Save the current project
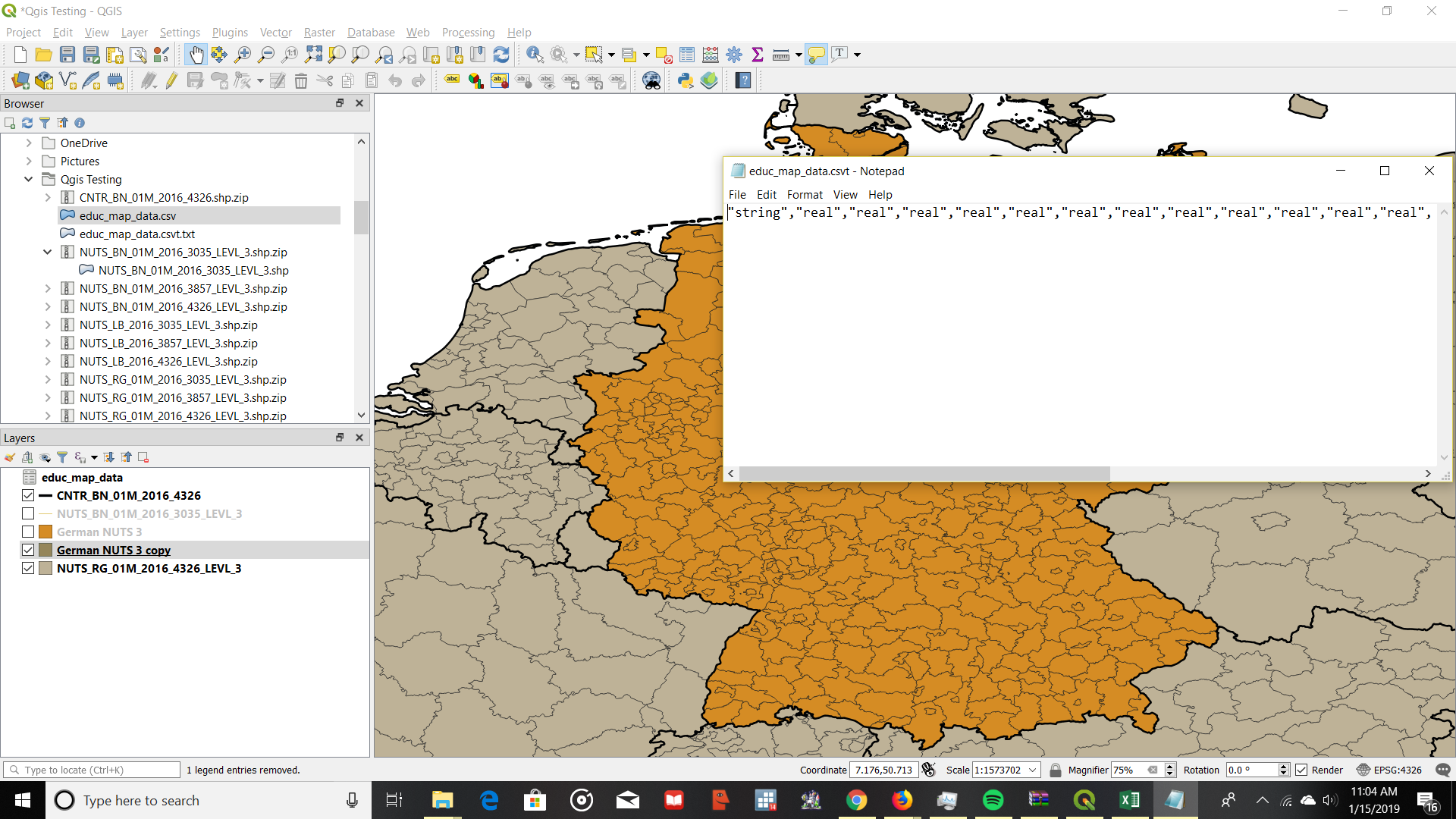This screenshot has width=1456, height=819. [67, 55]
